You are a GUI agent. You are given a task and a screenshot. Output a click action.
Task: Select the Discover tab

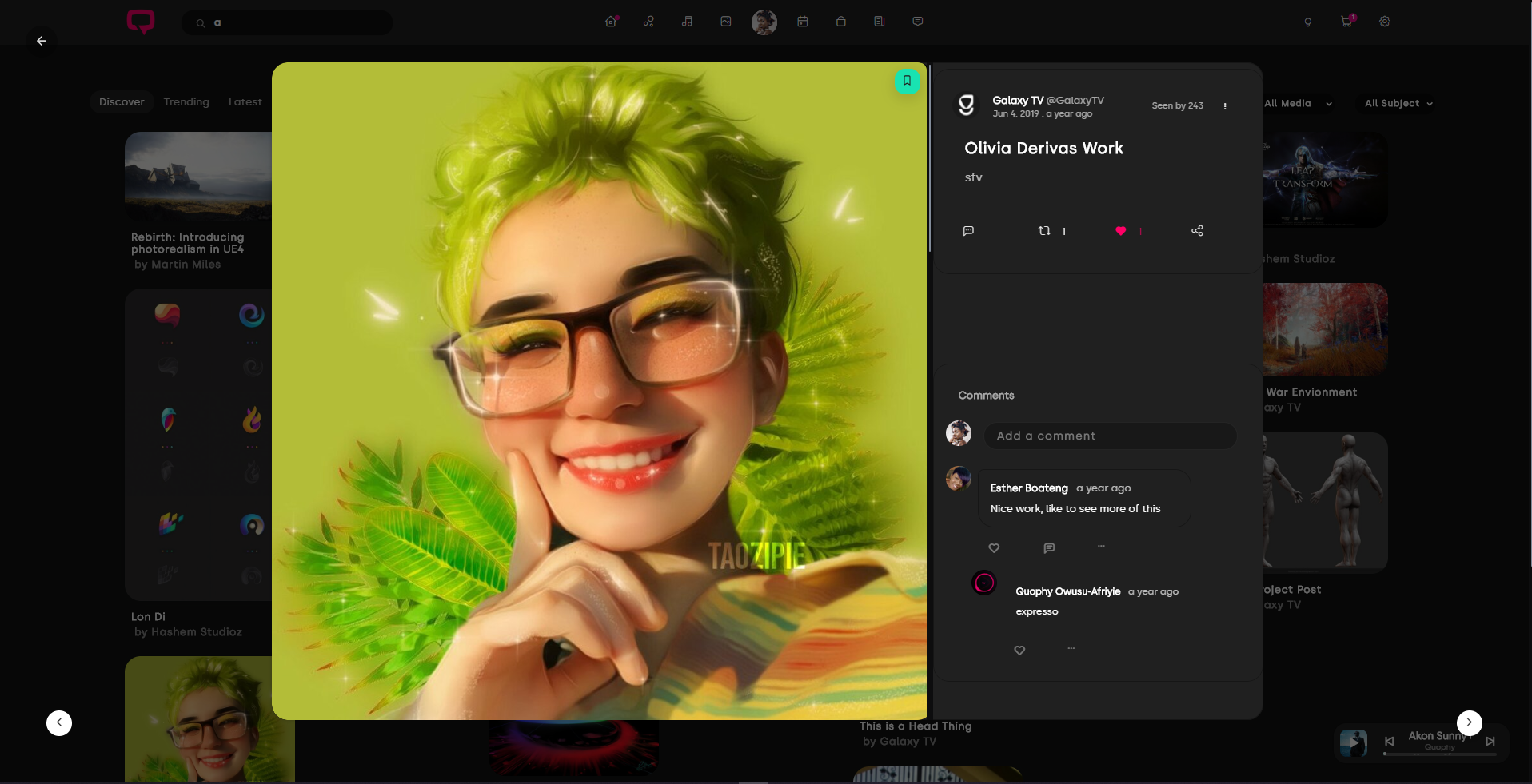(x=122, y=101)
